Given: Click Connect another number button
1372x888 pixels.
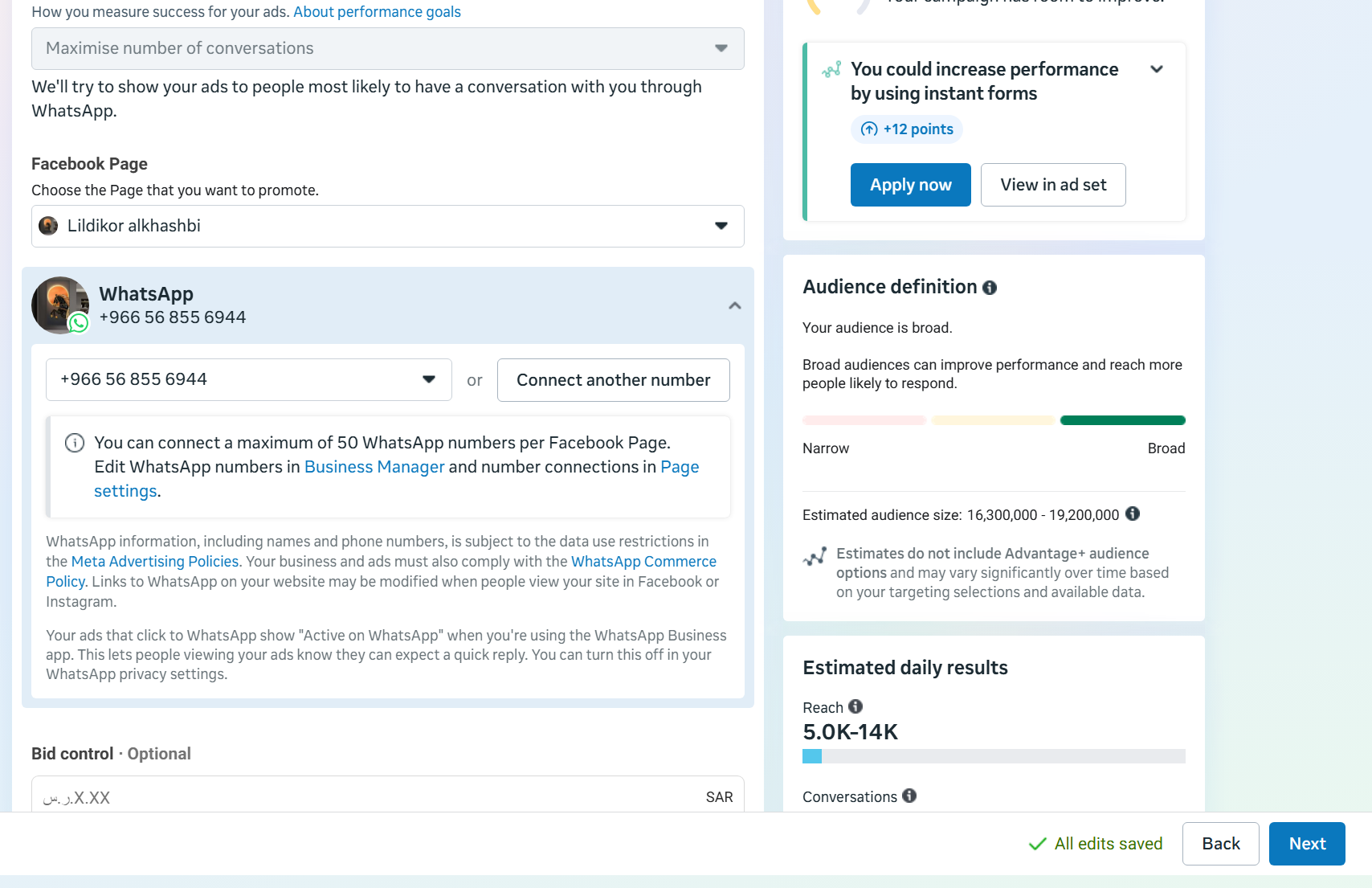Looking at the screenshot, I should pyautogui.click(x=613, y=380).
